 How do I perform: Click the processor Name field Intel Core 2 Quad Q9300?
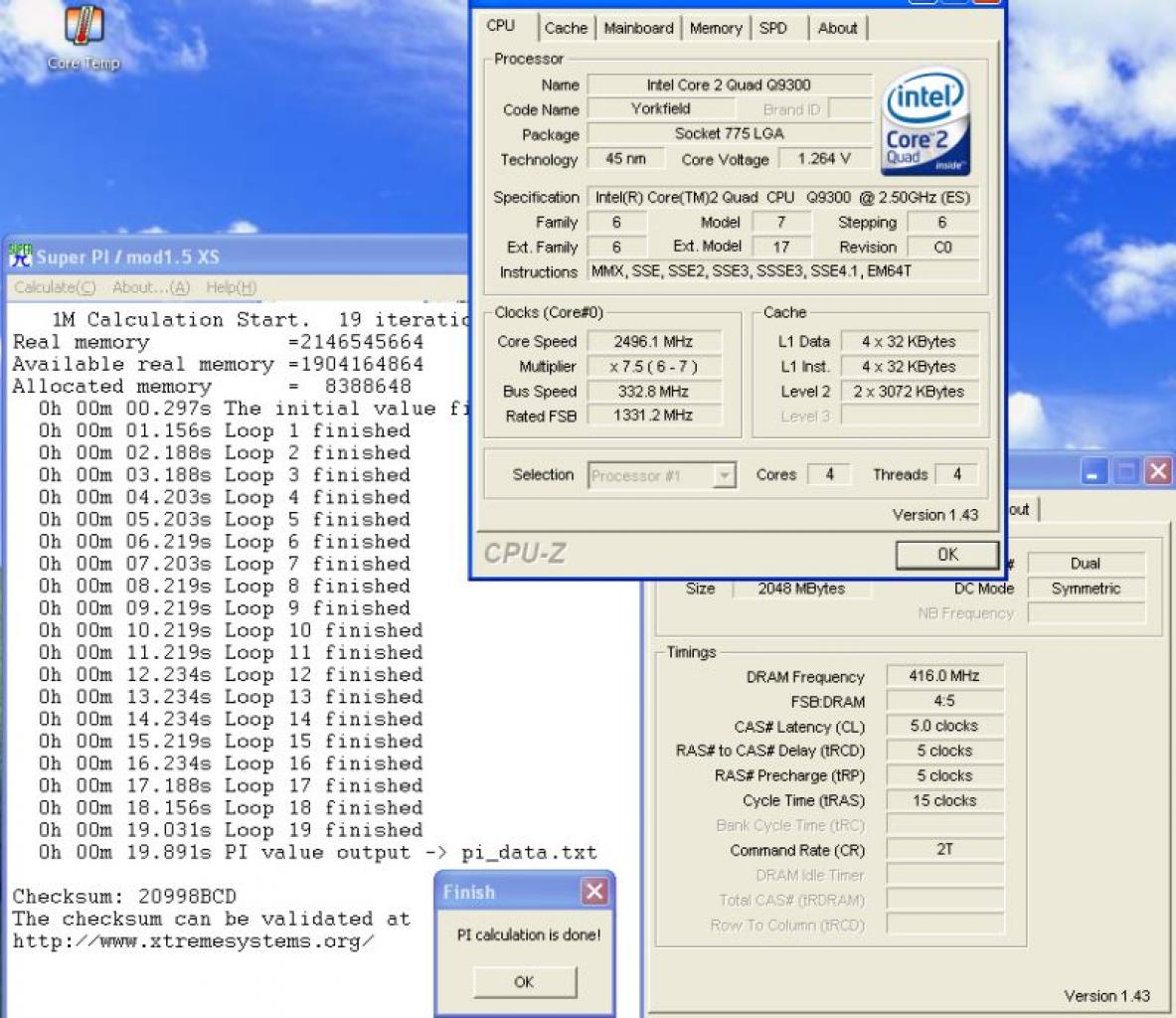pos(729,85)
